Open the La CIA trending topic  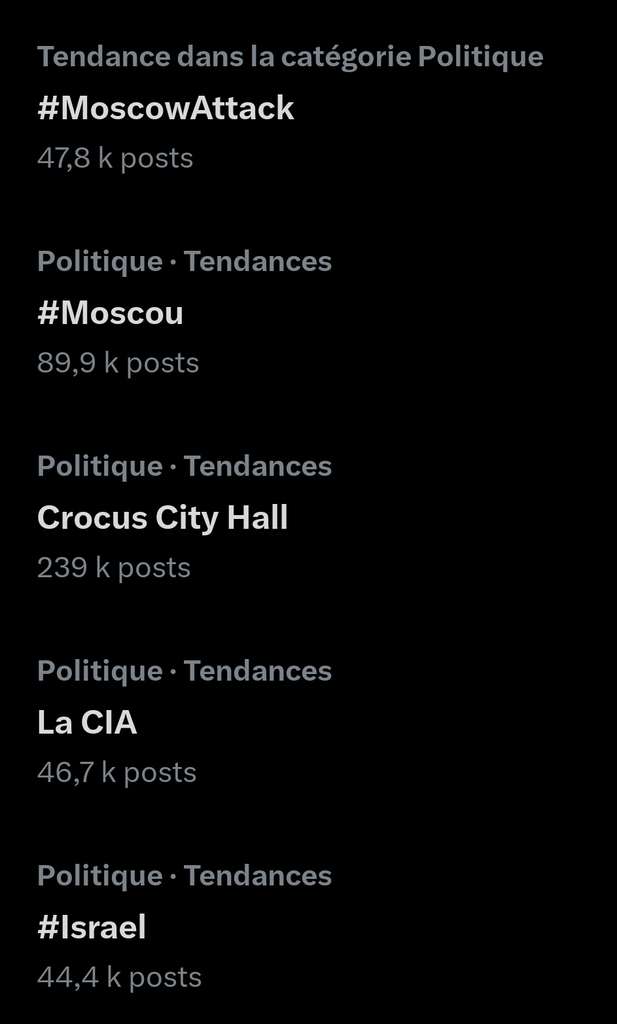pyautogui.click(x=87, y=722)
